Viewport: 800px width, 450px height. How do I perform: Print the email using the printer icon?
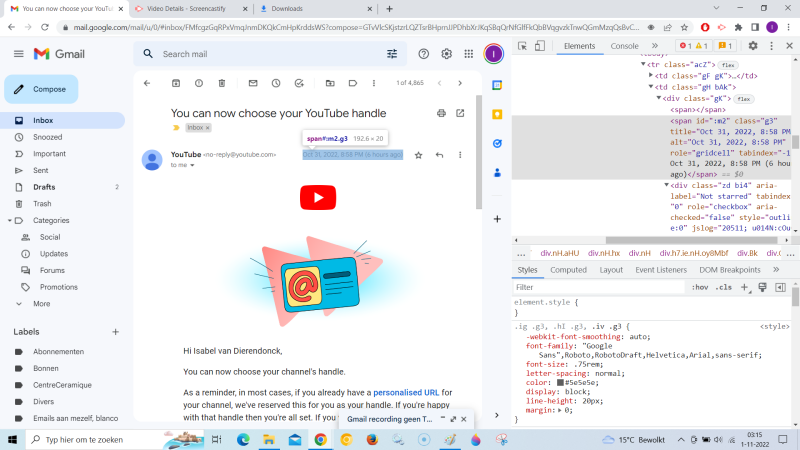[440, 113]
